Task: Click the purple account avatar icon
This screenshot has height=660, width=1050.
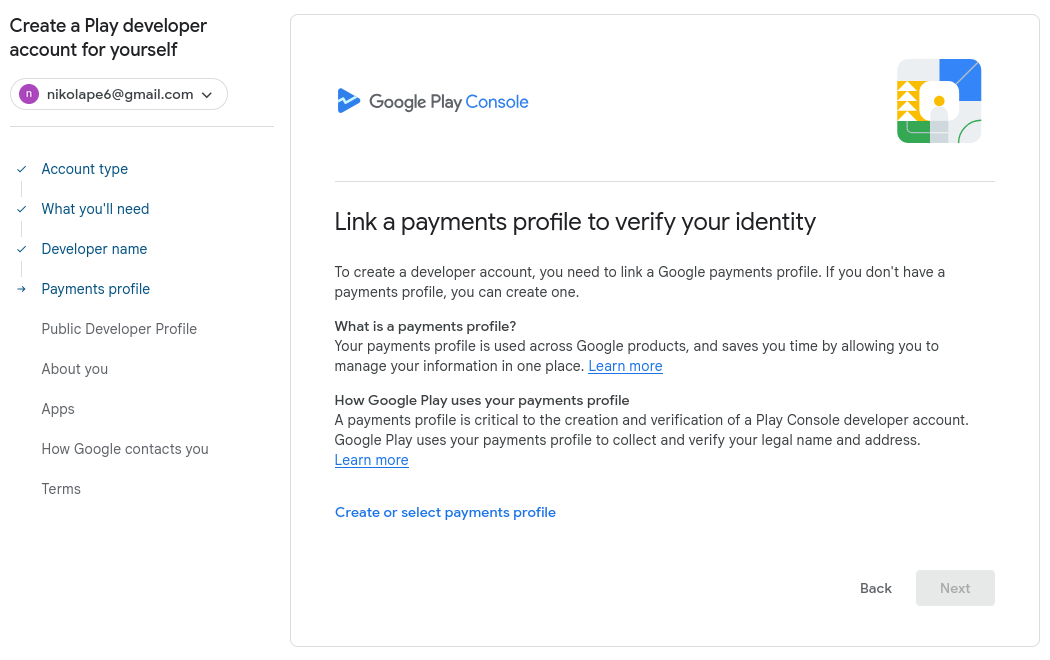Action: pos(29,94)
